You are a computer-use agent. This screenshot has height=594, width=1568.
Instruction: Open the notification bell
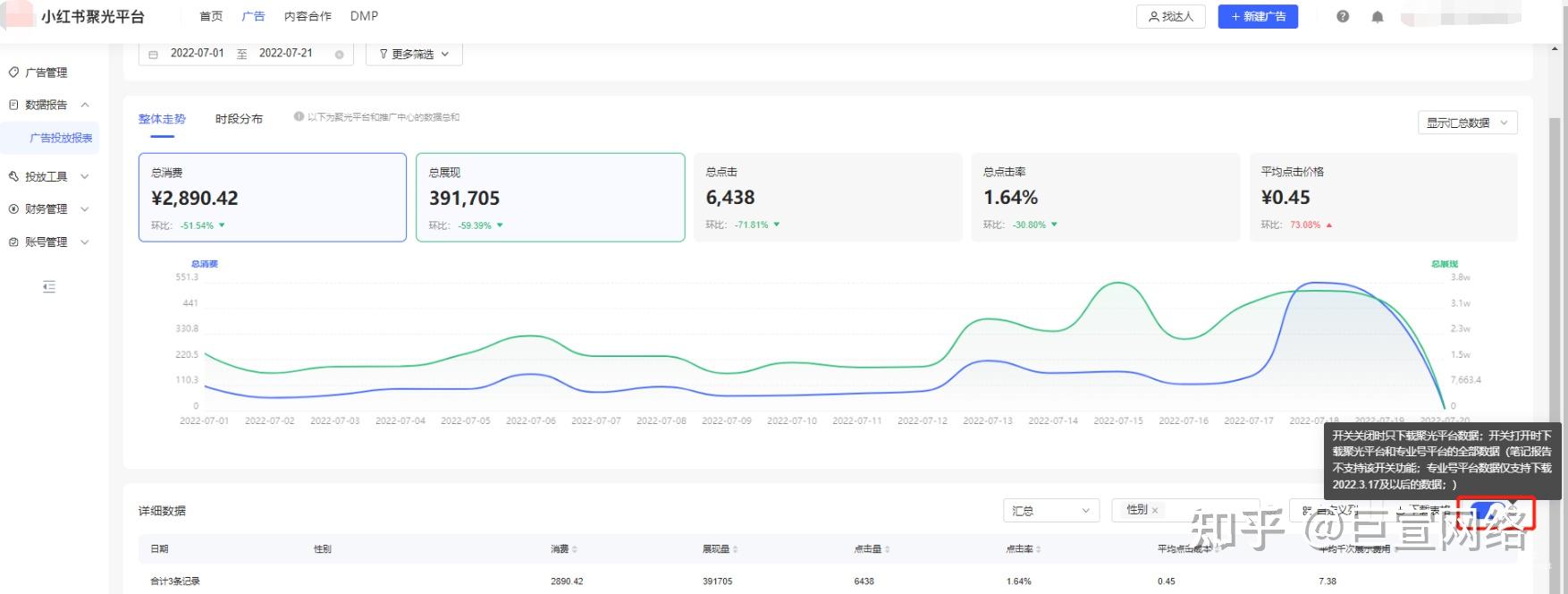(1377, 16)
